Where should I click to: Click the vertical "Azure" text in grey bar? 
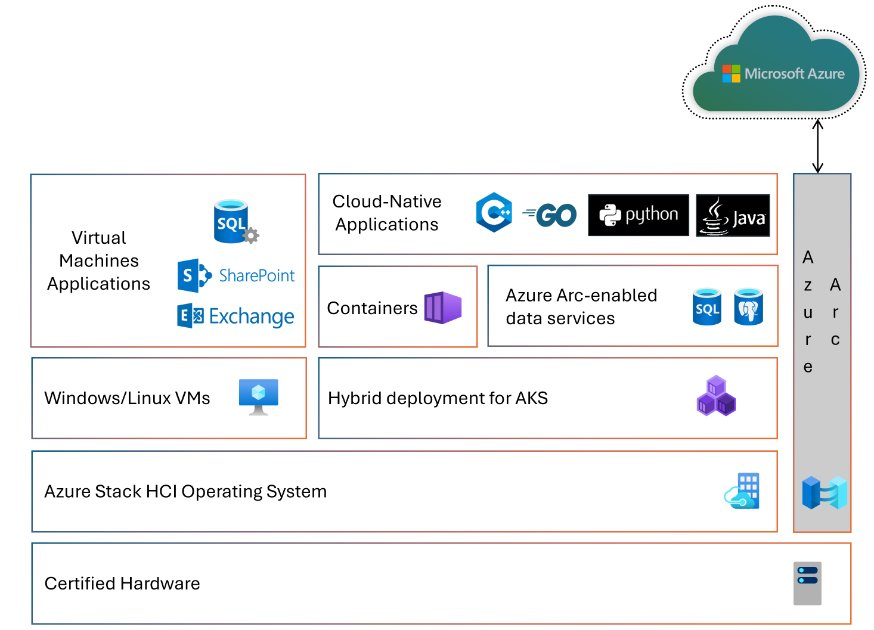coord(808,312)
